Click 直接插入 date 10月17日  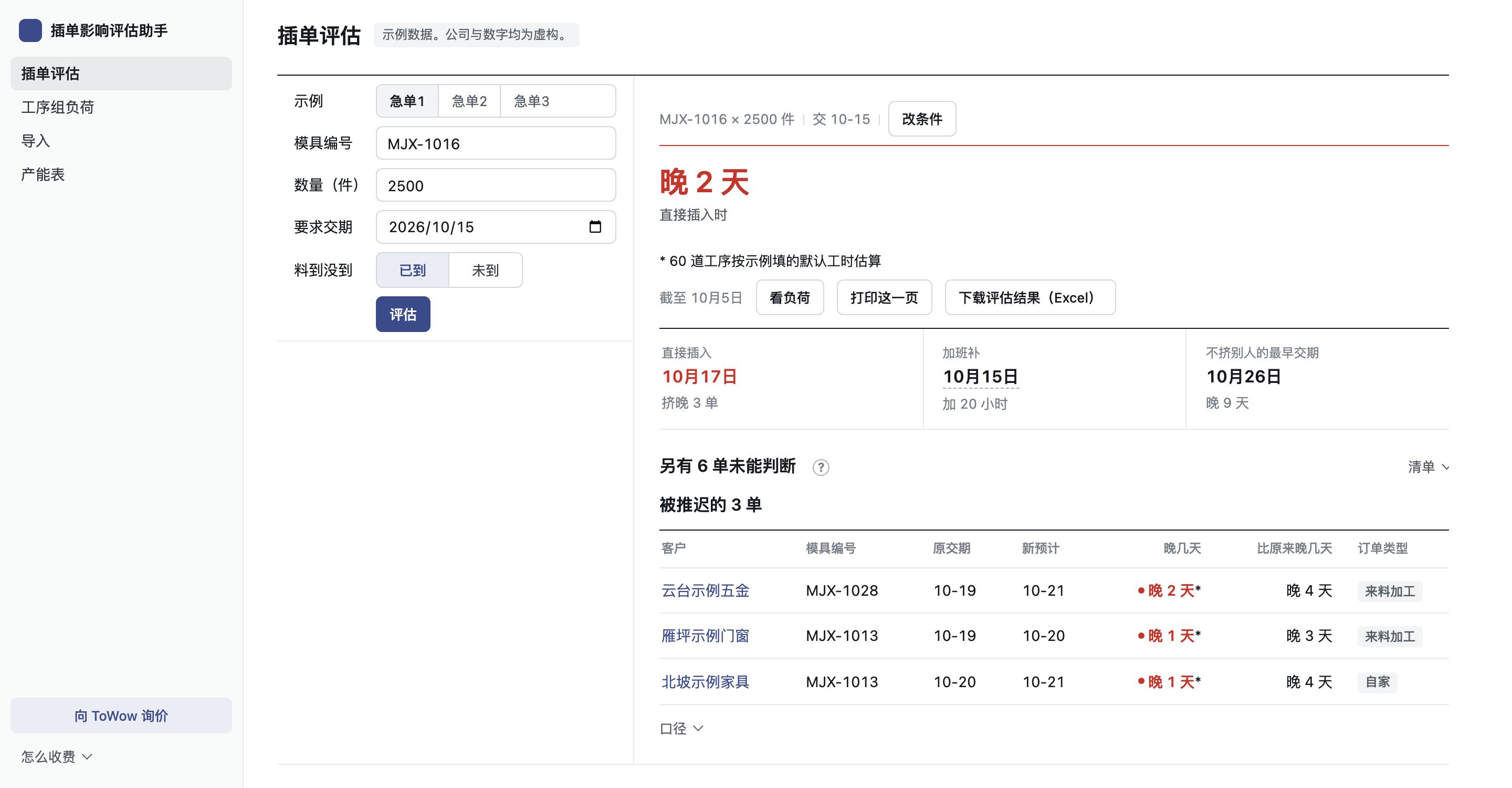point(699,377)
